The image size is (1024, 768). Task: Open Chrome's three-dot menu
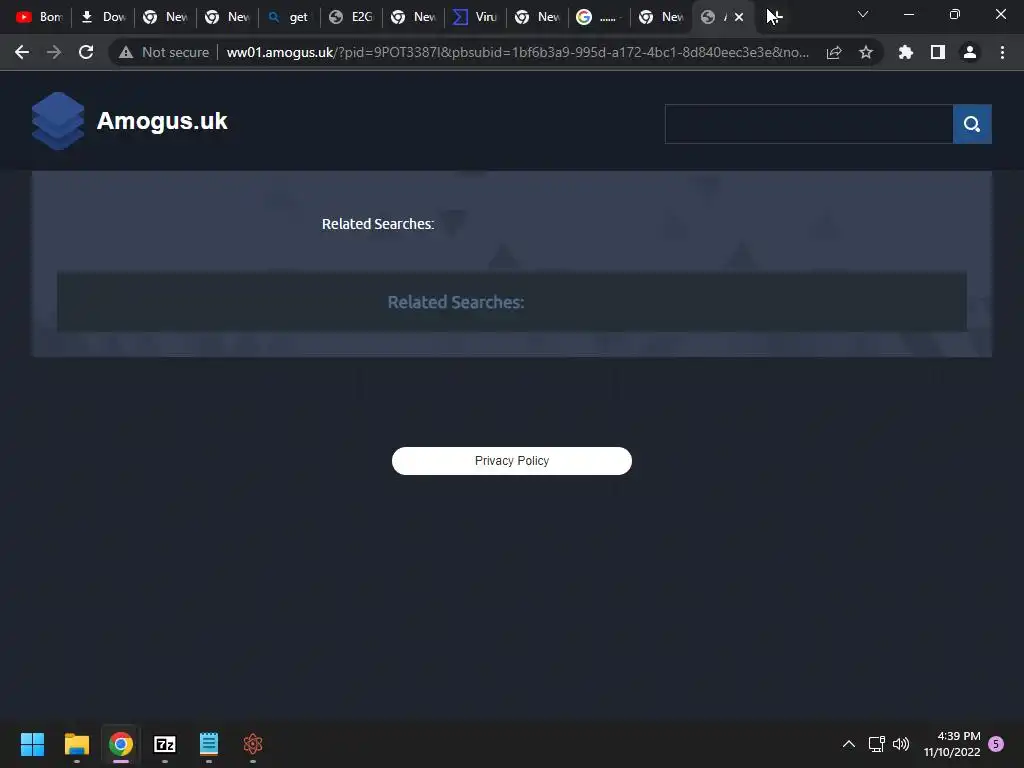[1002, 52]
